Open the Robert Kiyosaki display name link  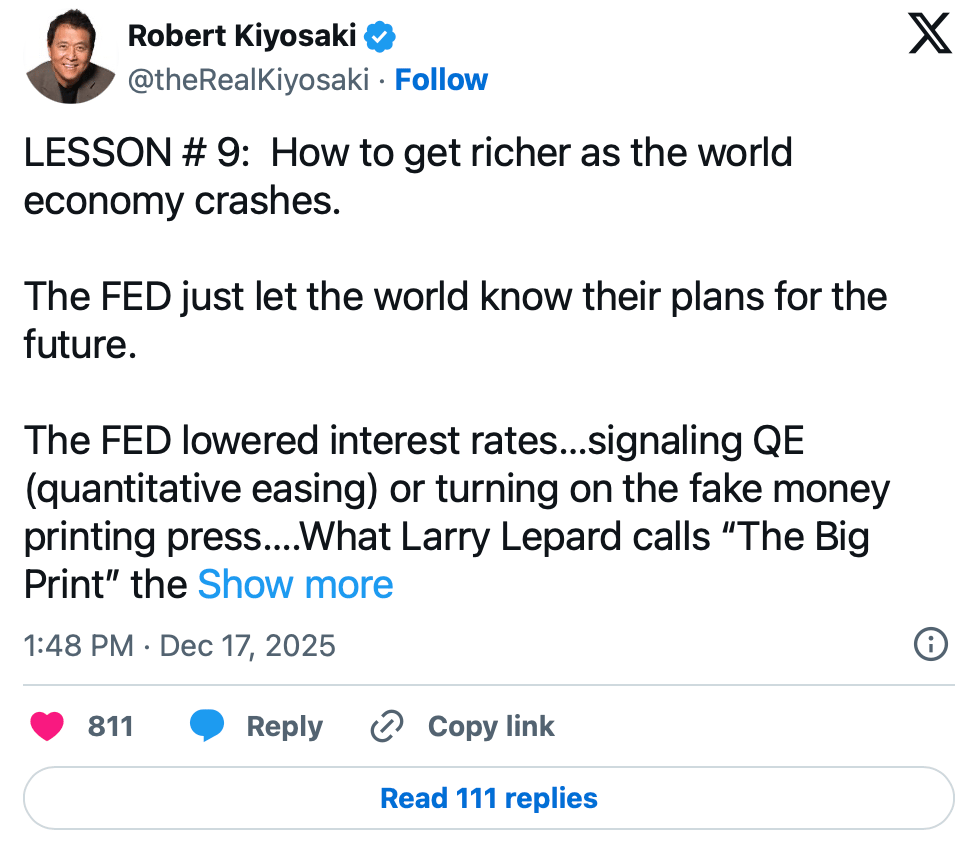pyautogui.click(x=242, y=38)
